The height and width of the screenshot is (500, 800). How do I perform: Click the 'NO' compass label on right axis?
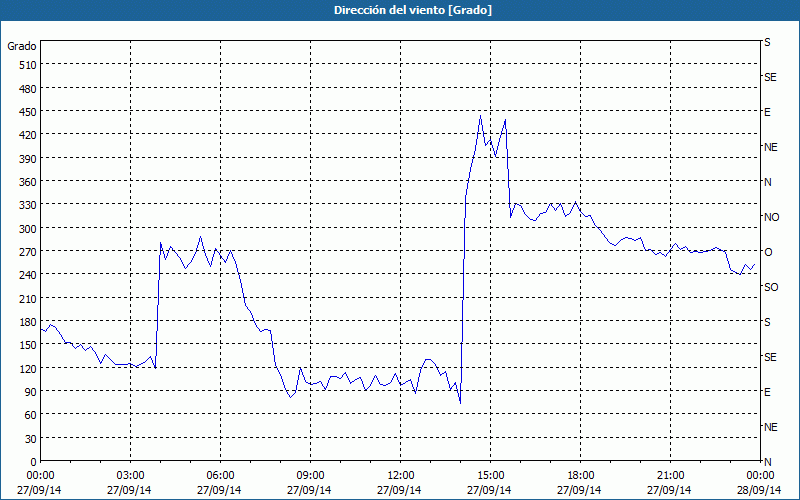pos(771,217)
